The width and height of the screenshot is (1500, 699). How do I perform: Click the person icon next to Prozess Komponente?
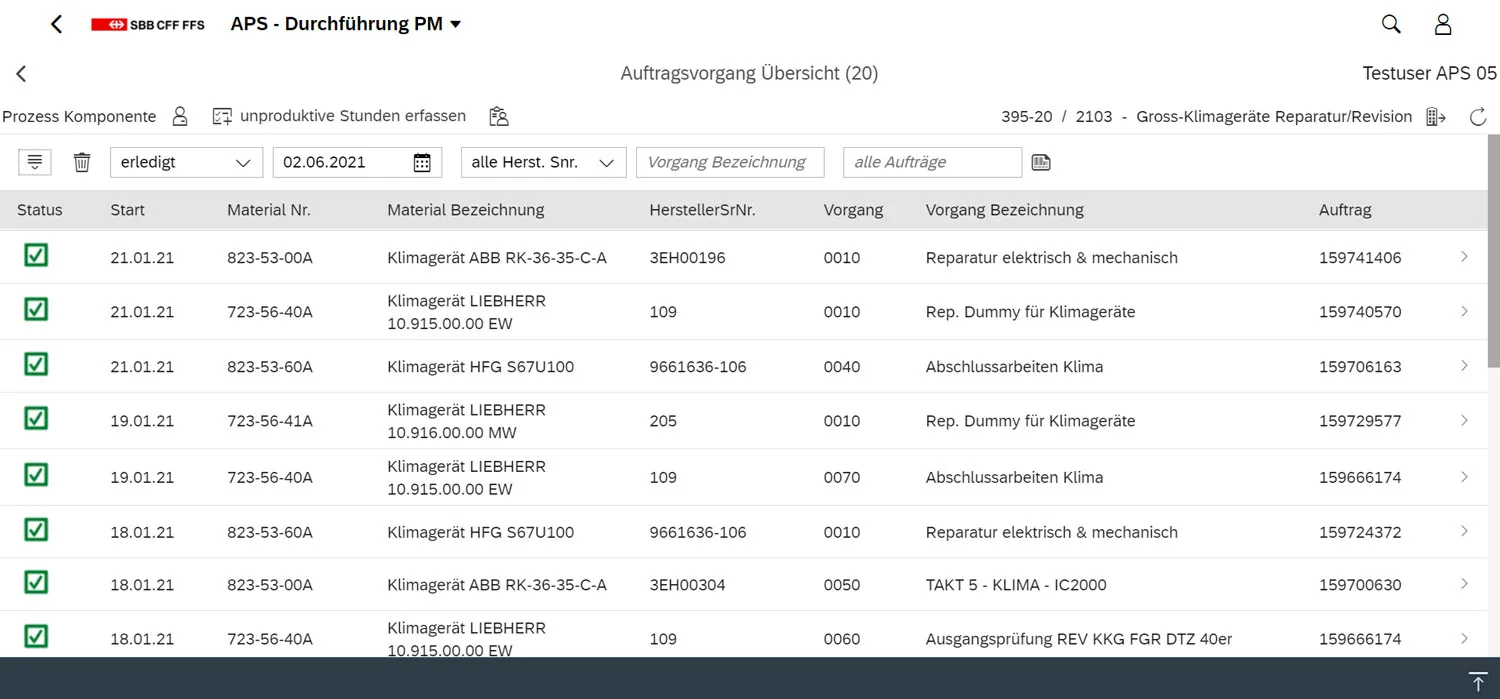(180, 117)
